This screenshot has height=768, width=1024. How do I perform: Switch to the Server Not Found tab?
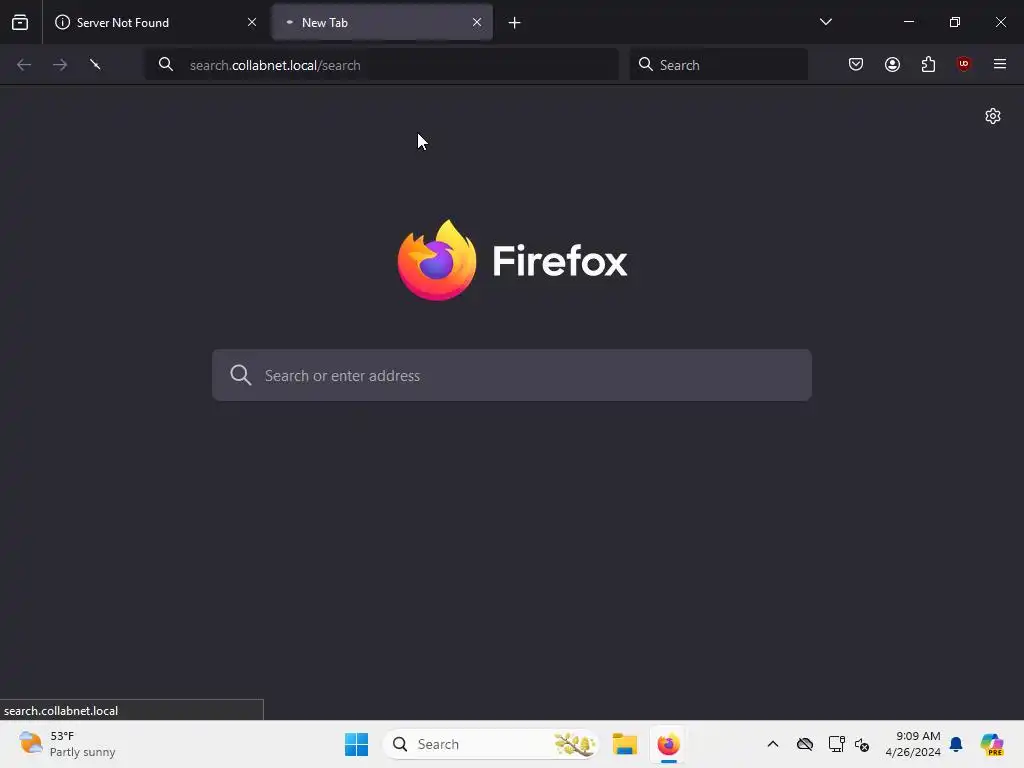[156, 23]
